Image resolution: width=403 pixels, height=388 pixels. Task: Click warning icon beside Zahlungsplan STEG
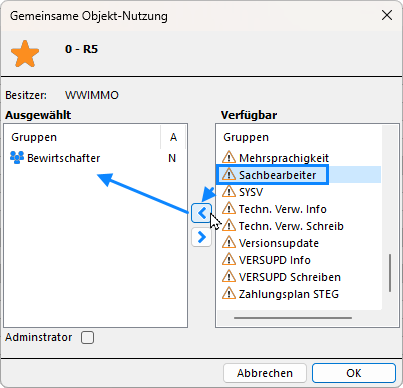tap(229, 293)
